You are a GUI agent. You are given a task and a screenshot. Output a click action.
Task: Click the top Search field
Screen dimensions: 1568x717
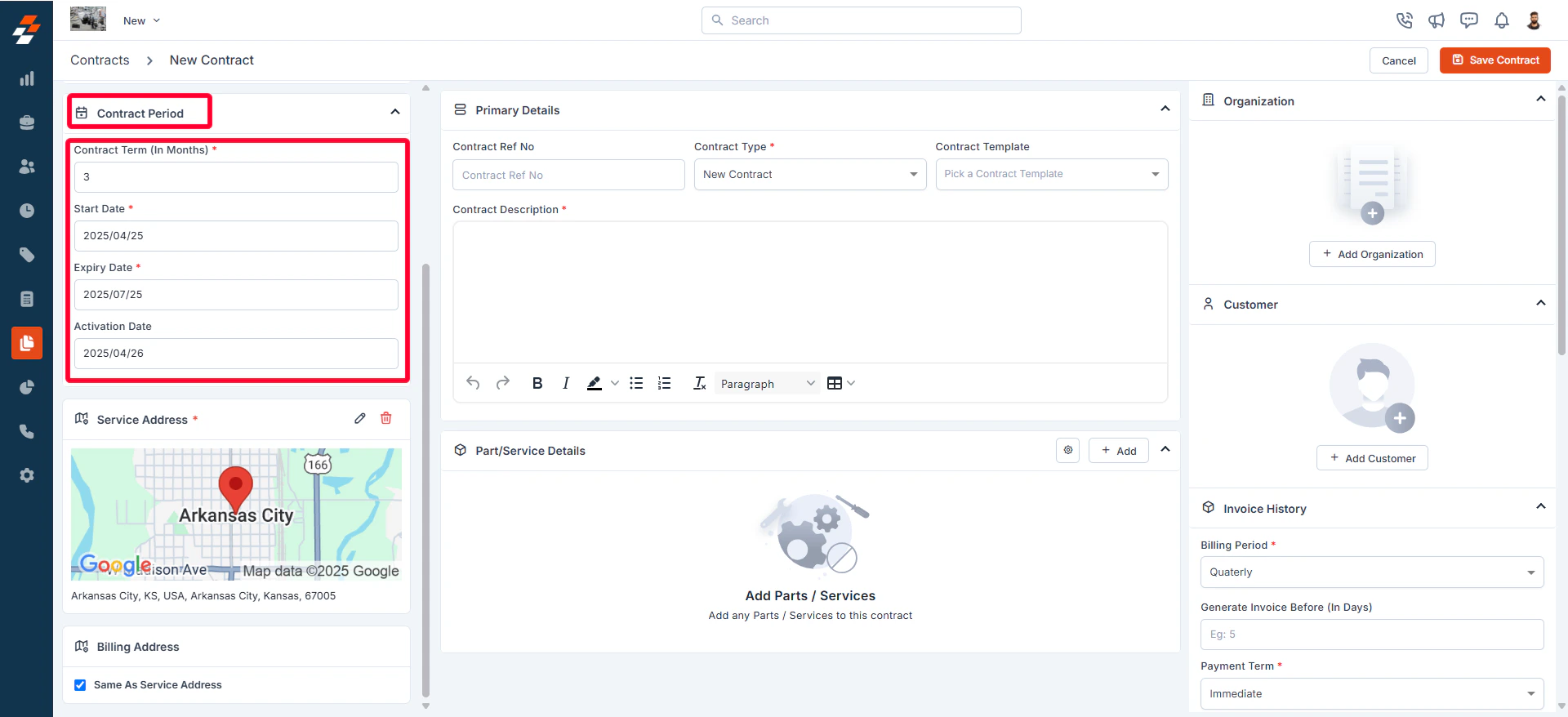pos(862,20)
